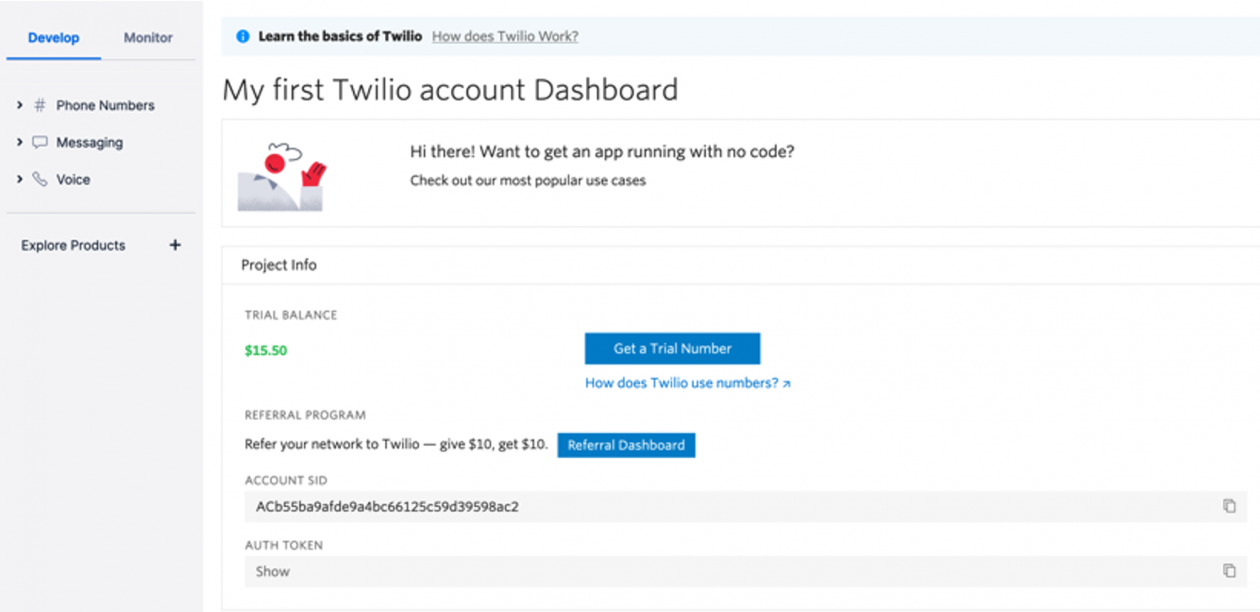
Task: Select the Account SID value field
Action: pos(745,506)
